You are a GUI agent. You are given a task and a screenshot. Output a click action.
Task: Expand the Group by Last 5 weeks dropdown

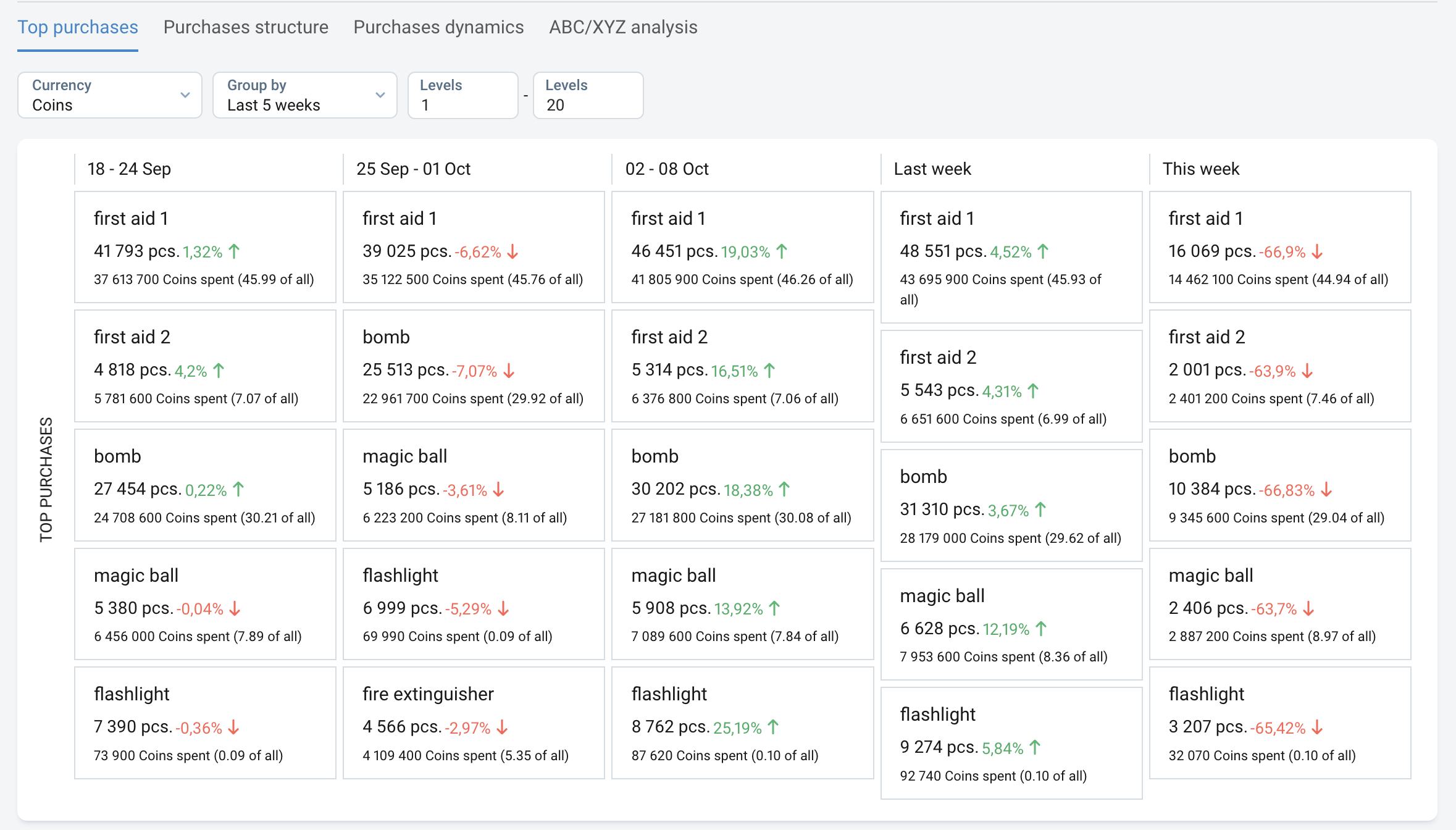coord(304,95)
